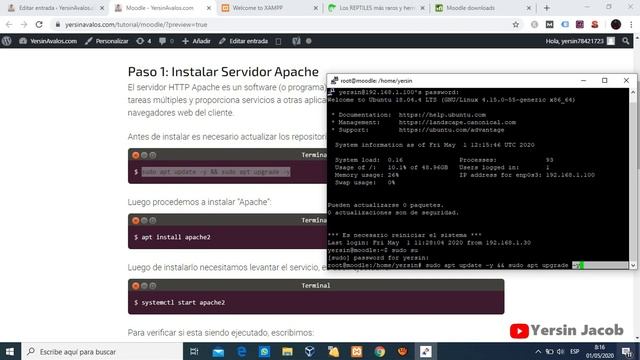
Task: Click the red S browser extension icon
Action: pos(595,24)
